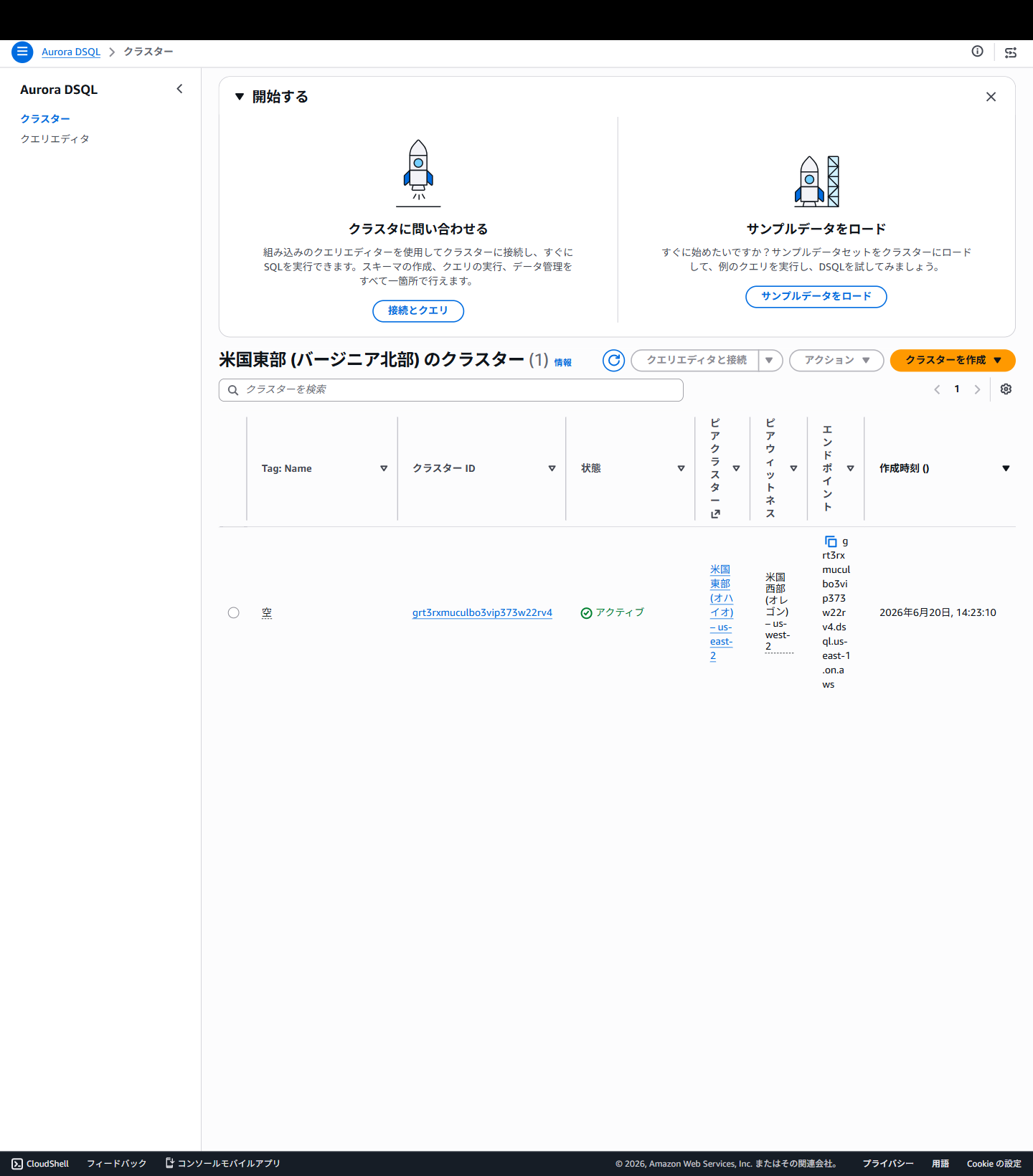The height and width of the screenshot is (1176, 1033).
Task: Sort by 状態 column
Action: (681, 468)
